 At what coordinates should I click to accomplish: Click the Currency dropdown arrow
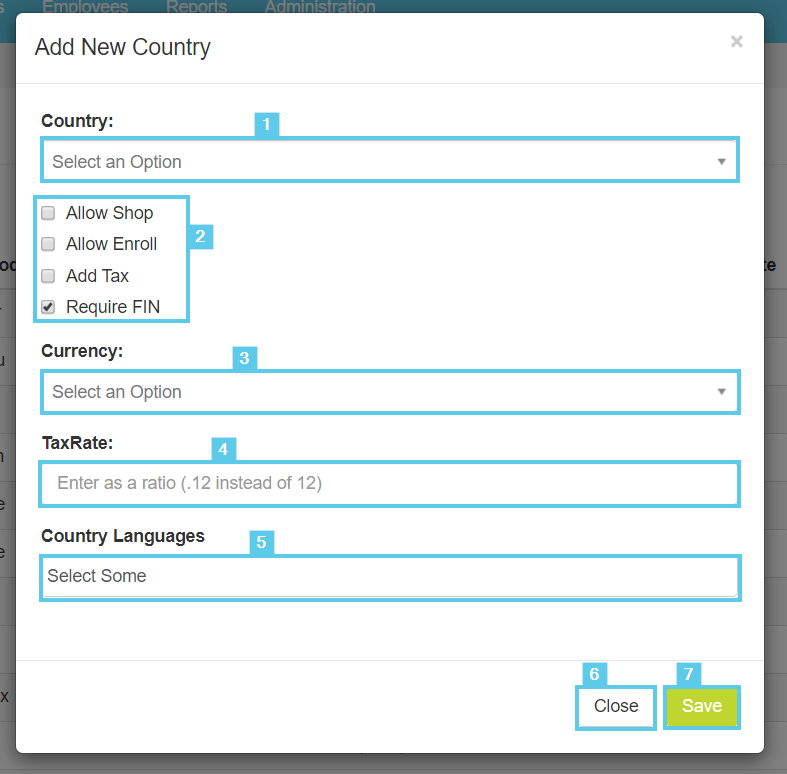721,392
